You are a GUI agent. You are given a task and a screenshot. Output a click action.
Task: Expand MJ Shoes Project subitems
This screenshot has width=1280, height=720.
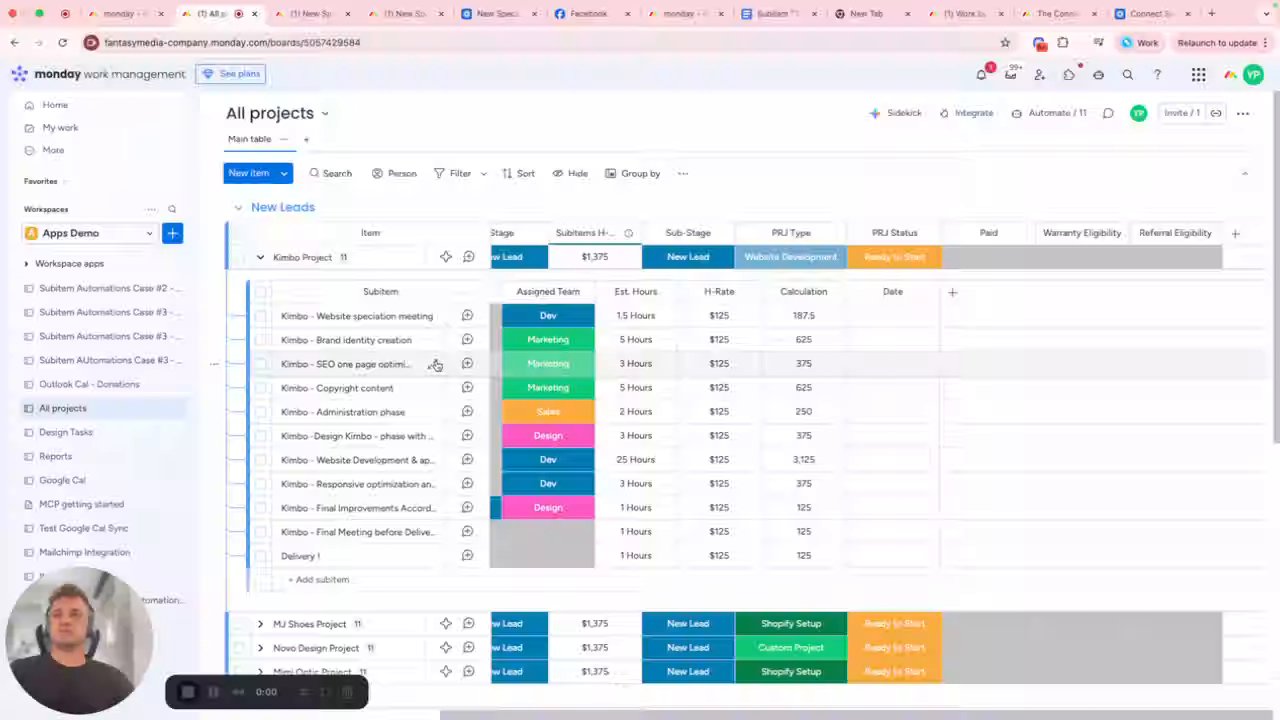click(260, 624)
